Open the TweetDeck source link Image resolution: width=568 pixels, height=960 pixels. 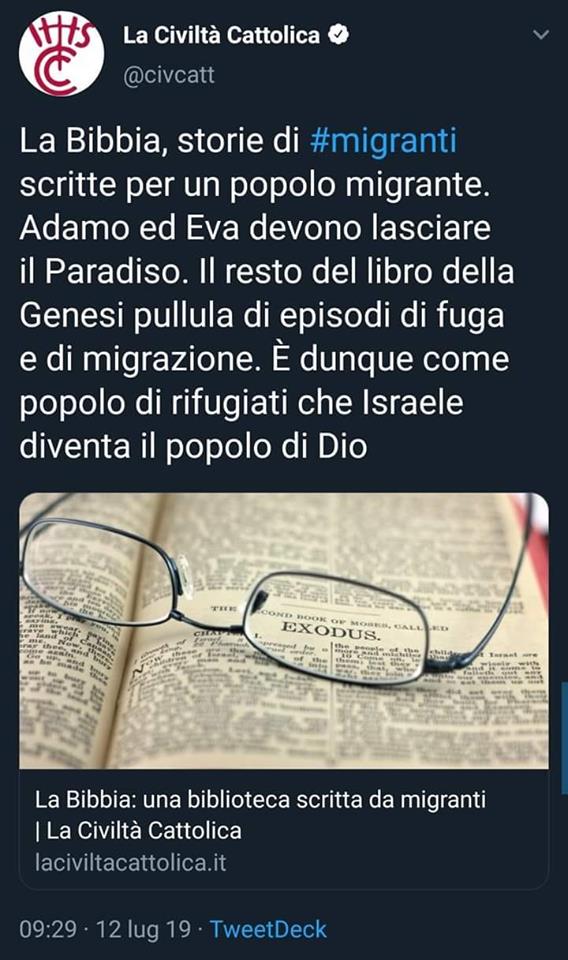pyautogui.click(x=268, y=929)
